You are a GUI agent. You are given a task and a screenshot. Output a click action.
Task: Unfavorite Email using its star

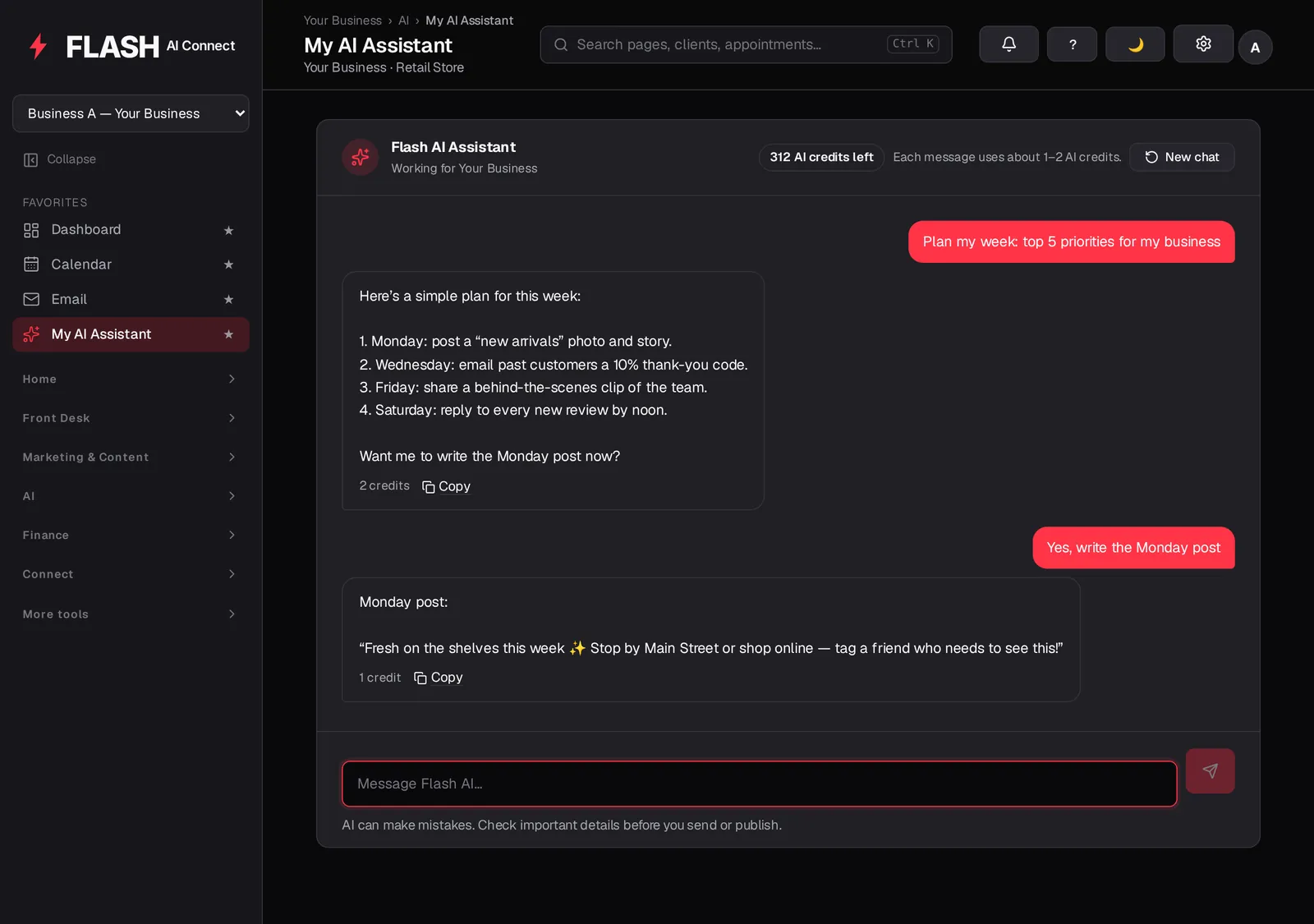point(228,300)
